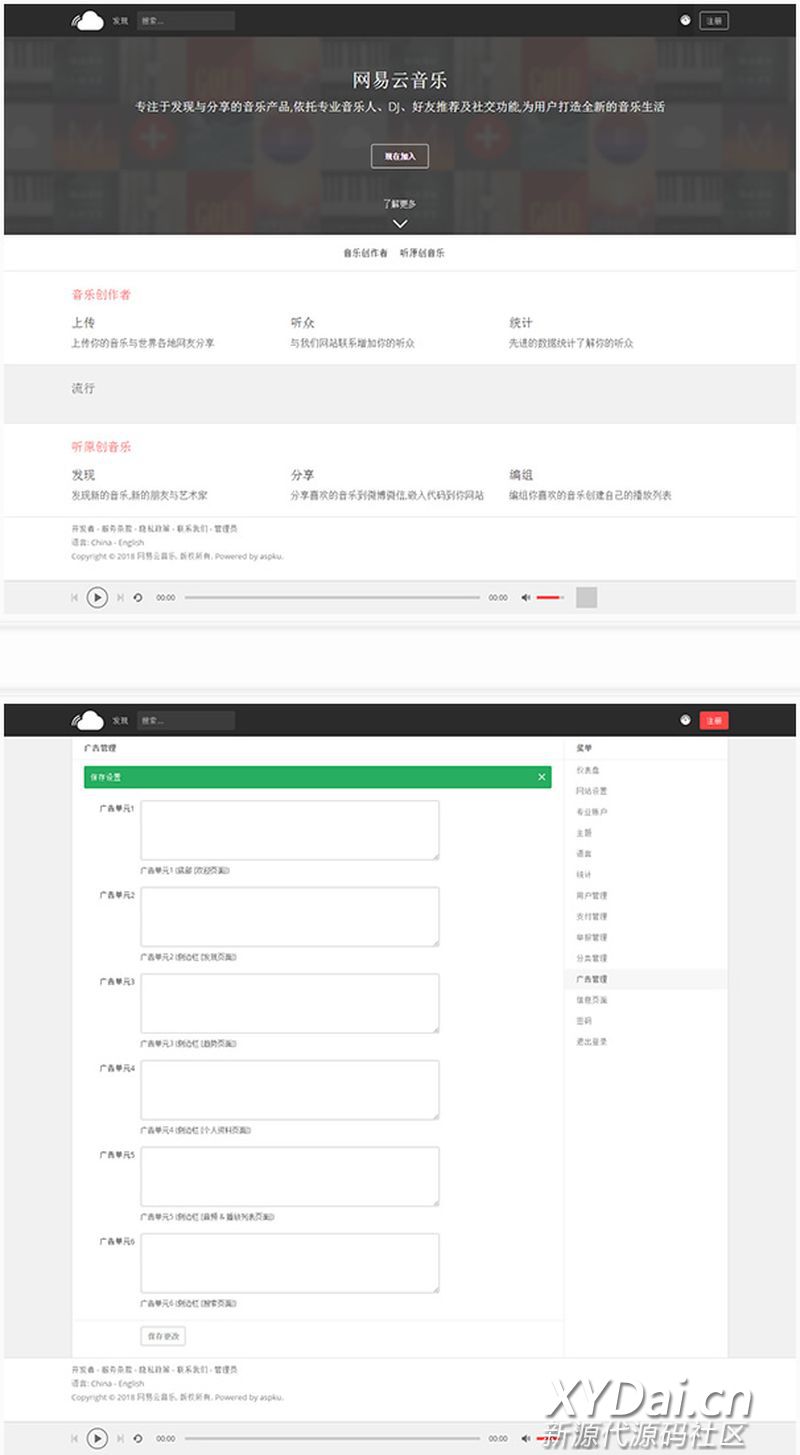This screenshot has height=1455, width=800.
Task: Click the outlined 注册 button on the landing page
Action: 714,20
